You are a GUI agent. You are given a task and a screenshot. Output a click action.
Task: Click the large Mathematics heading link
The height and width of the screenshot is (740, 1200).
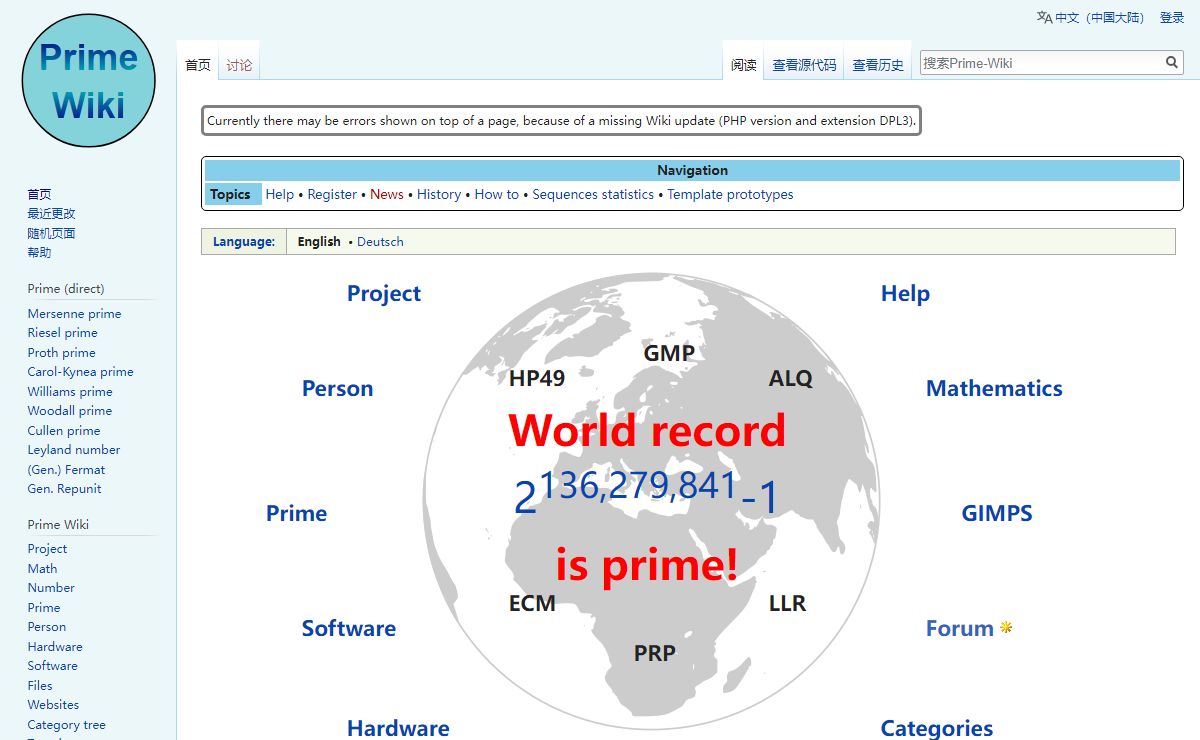pos(994,389)
